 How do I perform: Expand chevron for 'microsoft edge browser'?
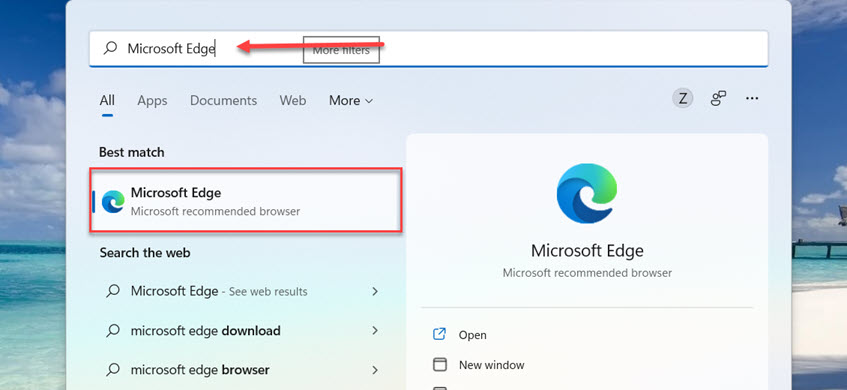[x=374, y=370]
